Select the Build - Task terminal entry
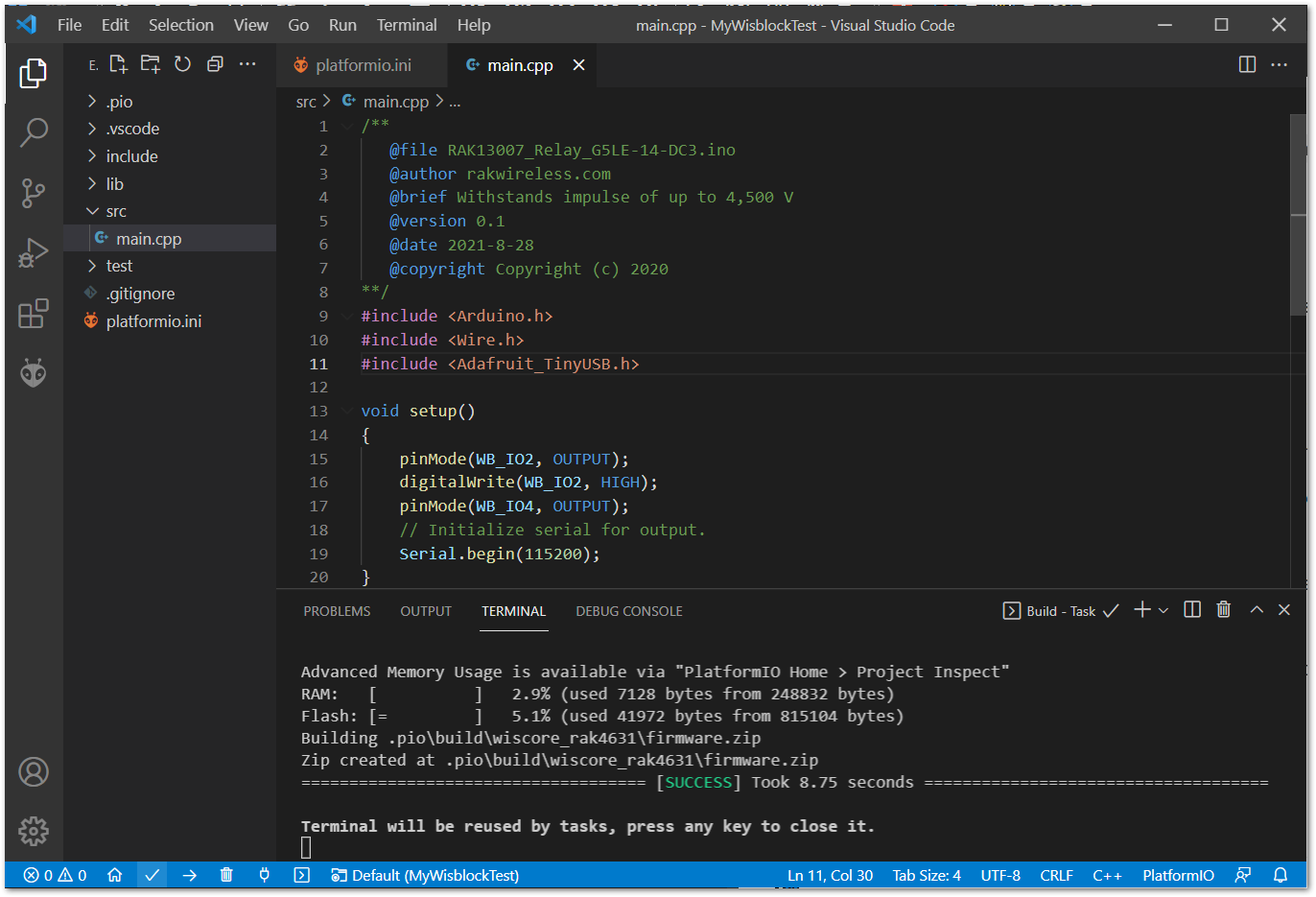1316x897 pixels. tap(1060, 611)
